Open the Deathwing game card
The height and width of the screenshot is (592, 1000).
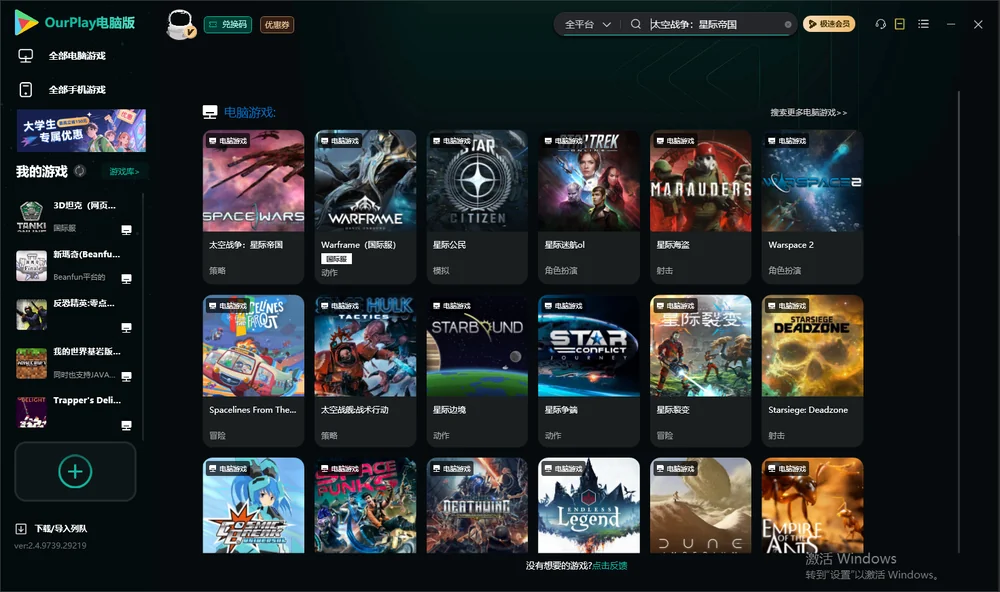pyautogui.click(x=477, y=505)
